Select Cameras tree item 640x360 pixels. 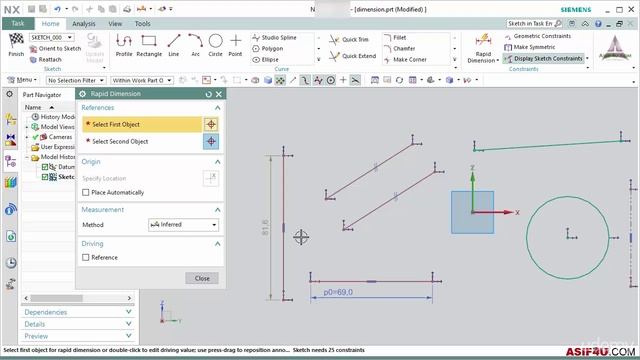(56, 137)
